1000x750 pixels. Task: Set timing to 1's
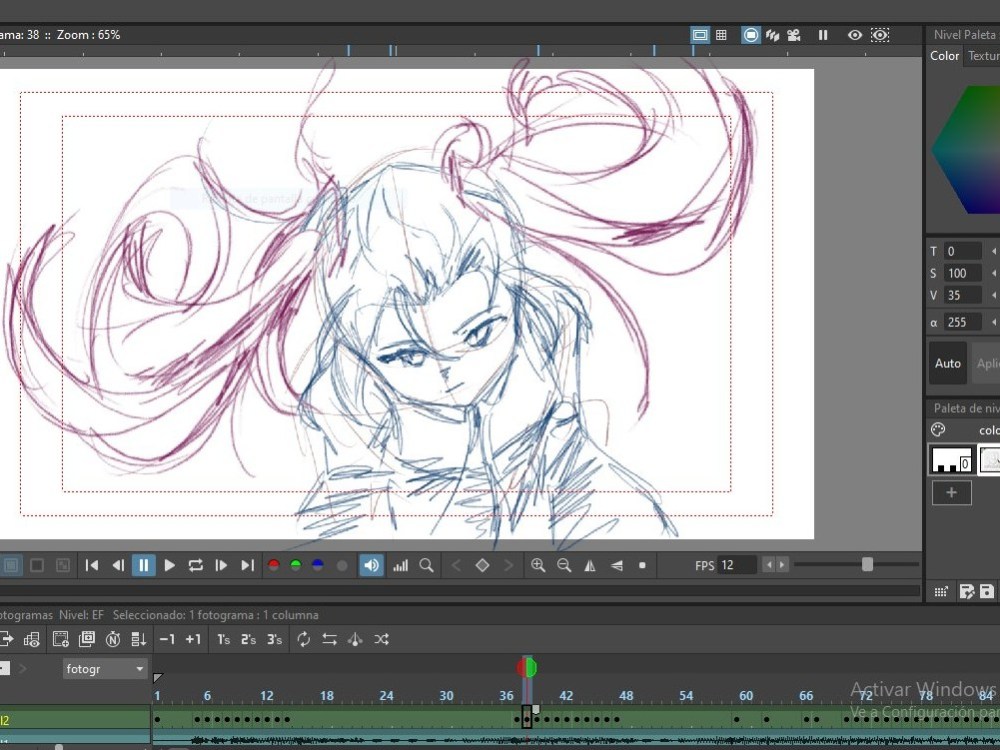223,639
